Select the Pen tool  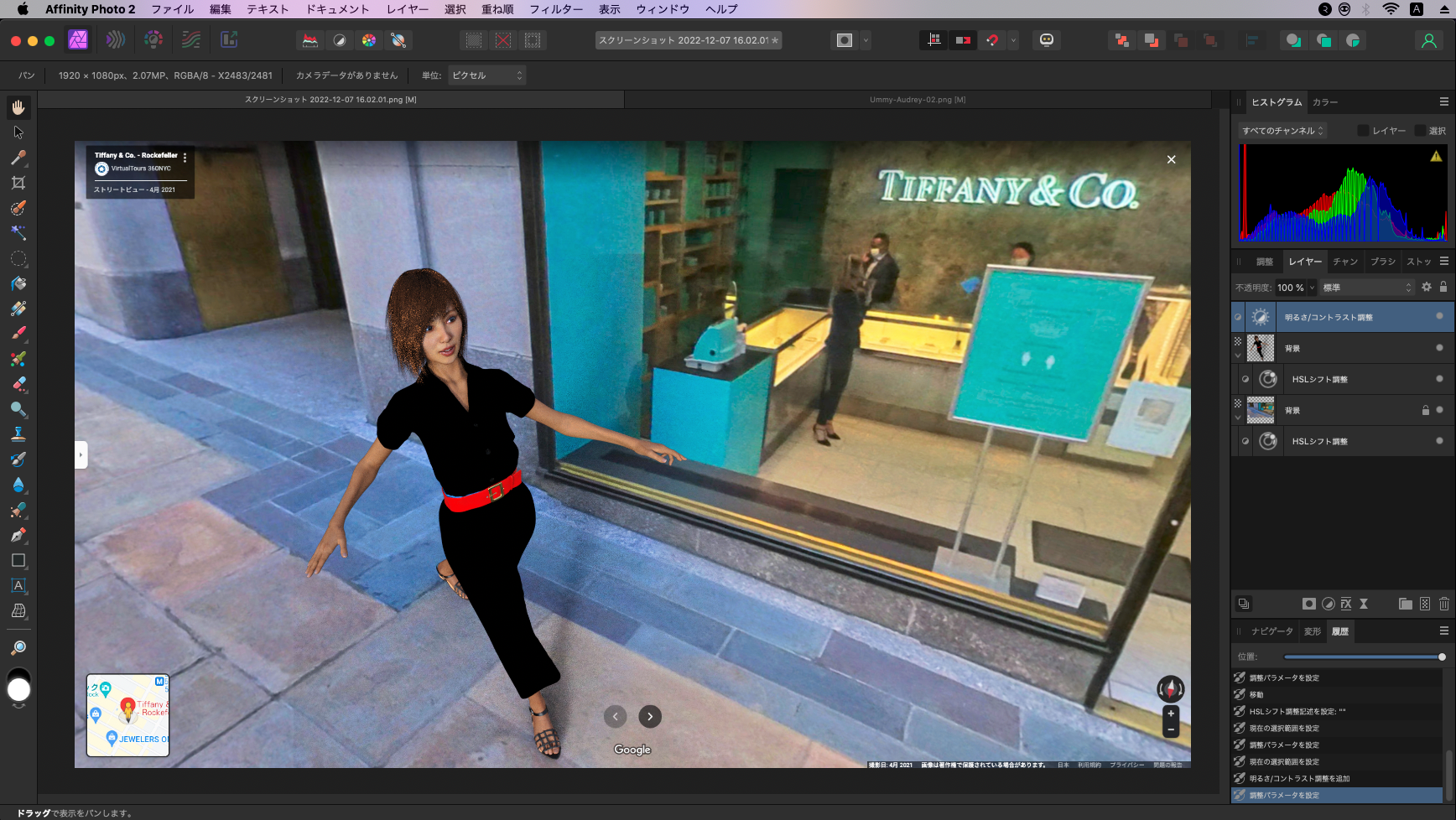[18, 535]
